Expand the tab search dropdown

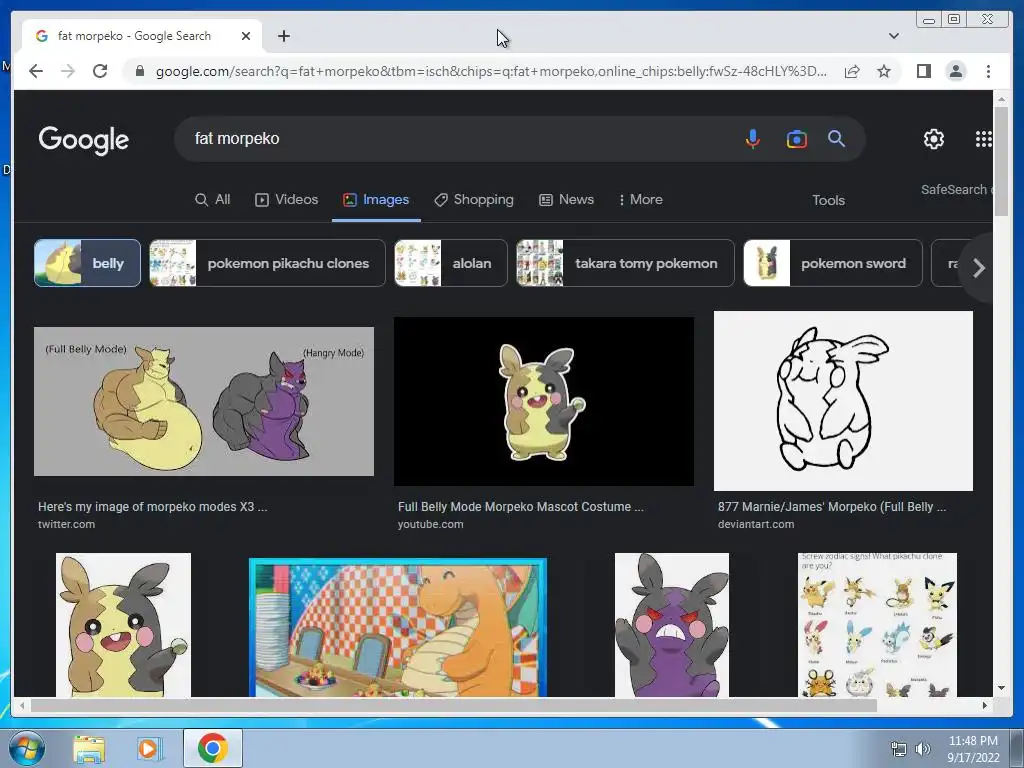pyautogui.click(x=893, y=36)
